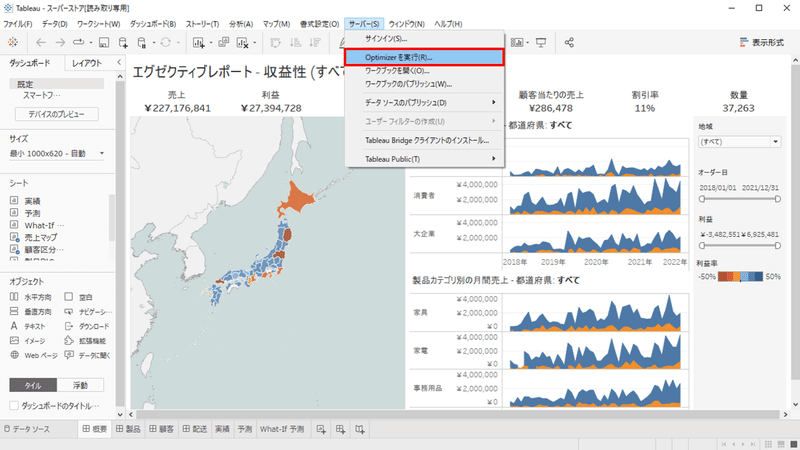
Task: Click the Tableau start page logo icon
Action: click(13, 42)
